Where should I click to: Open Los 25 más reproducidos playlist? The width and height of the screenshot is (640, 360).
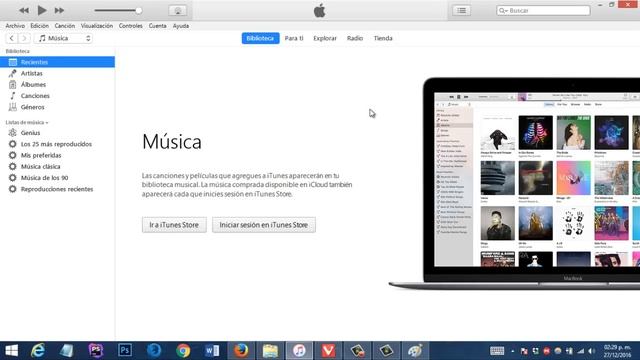point(57,144)
